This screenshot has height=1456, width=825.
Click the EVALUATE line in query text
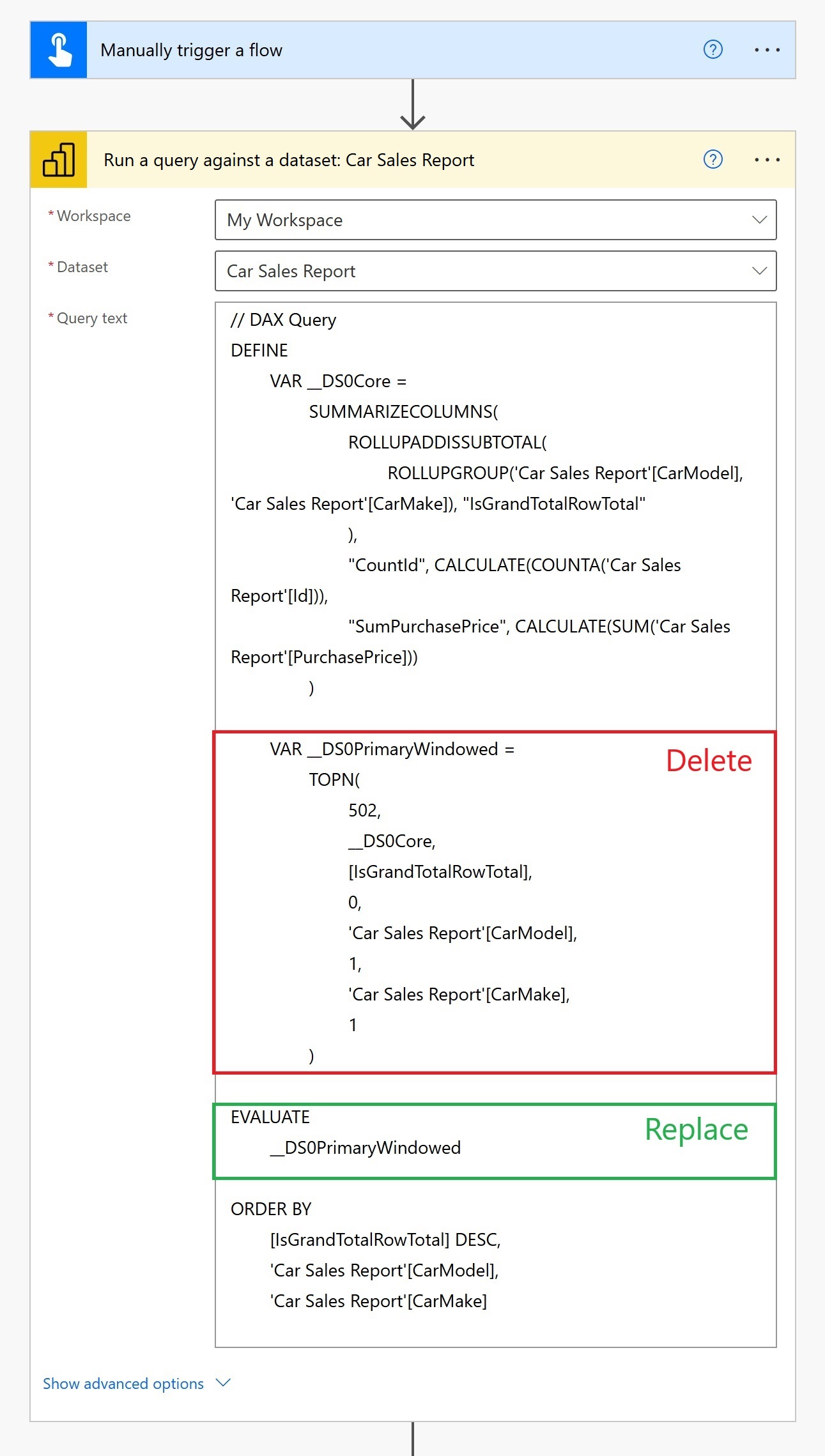[270, 1117]
